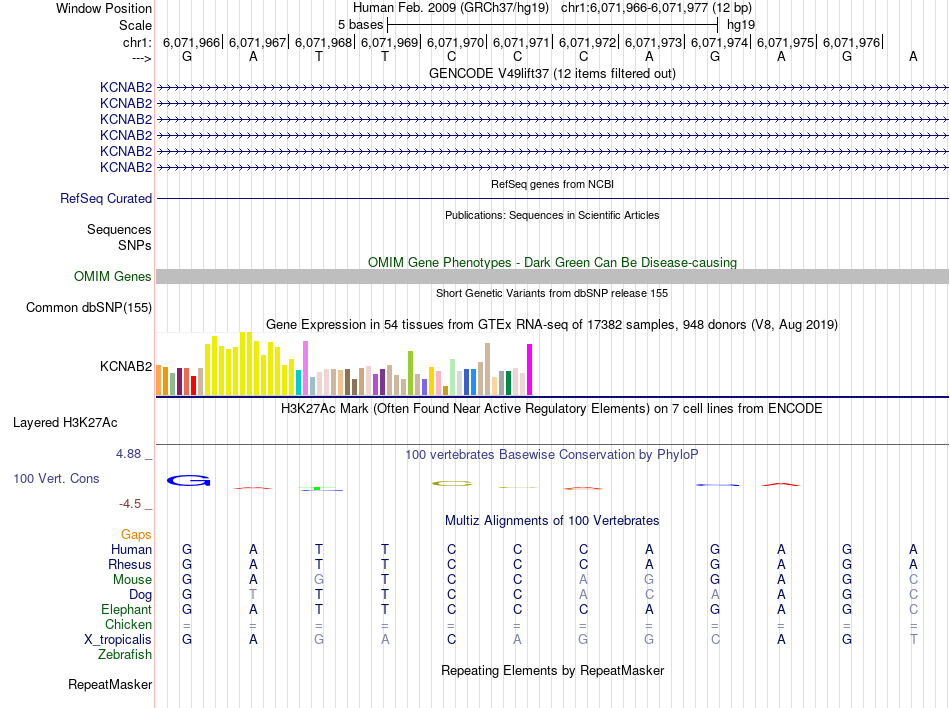Click Short Genetic Variants from dbSNP title

click(x=553, y=293)
